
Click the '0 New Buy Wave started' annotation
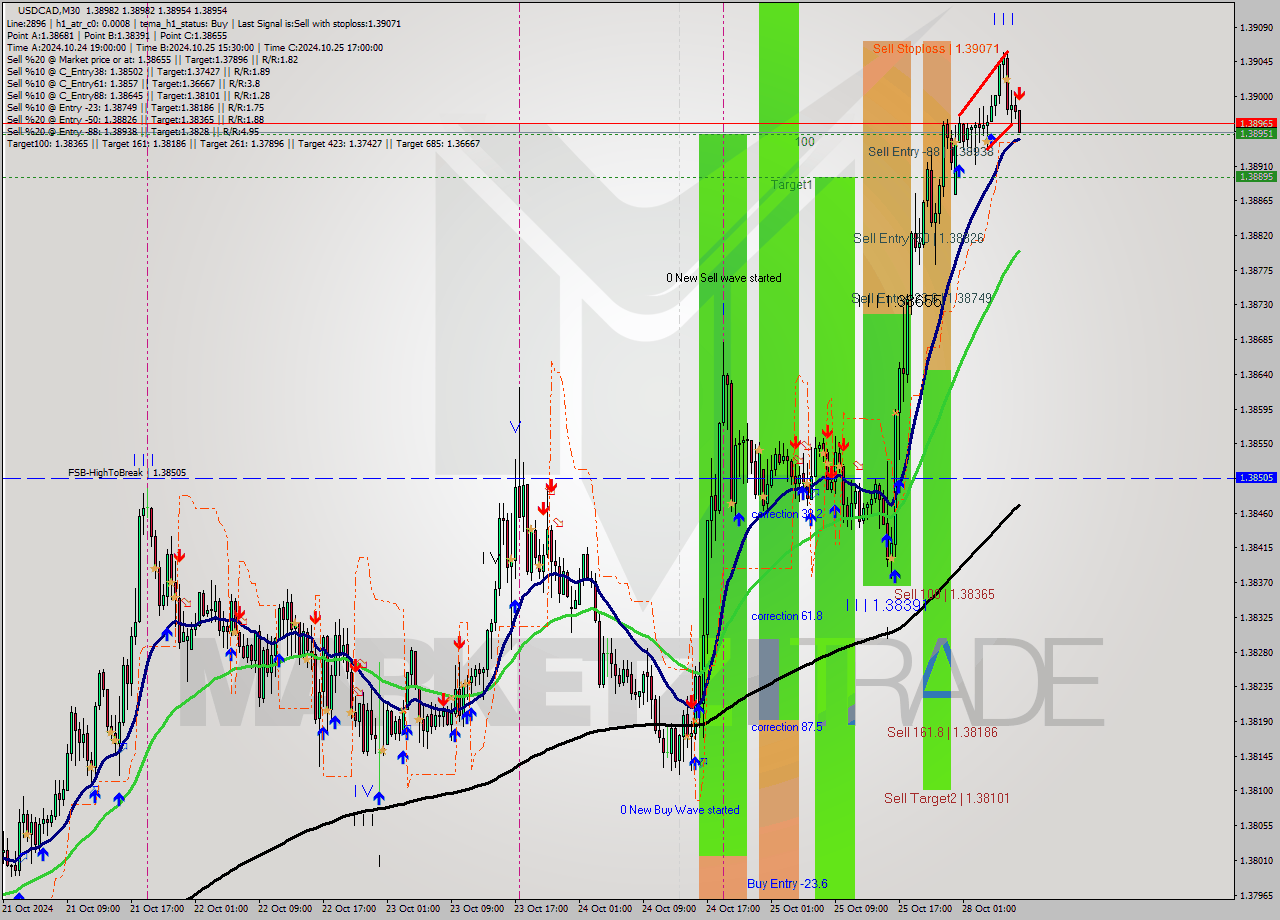(680, 810)
